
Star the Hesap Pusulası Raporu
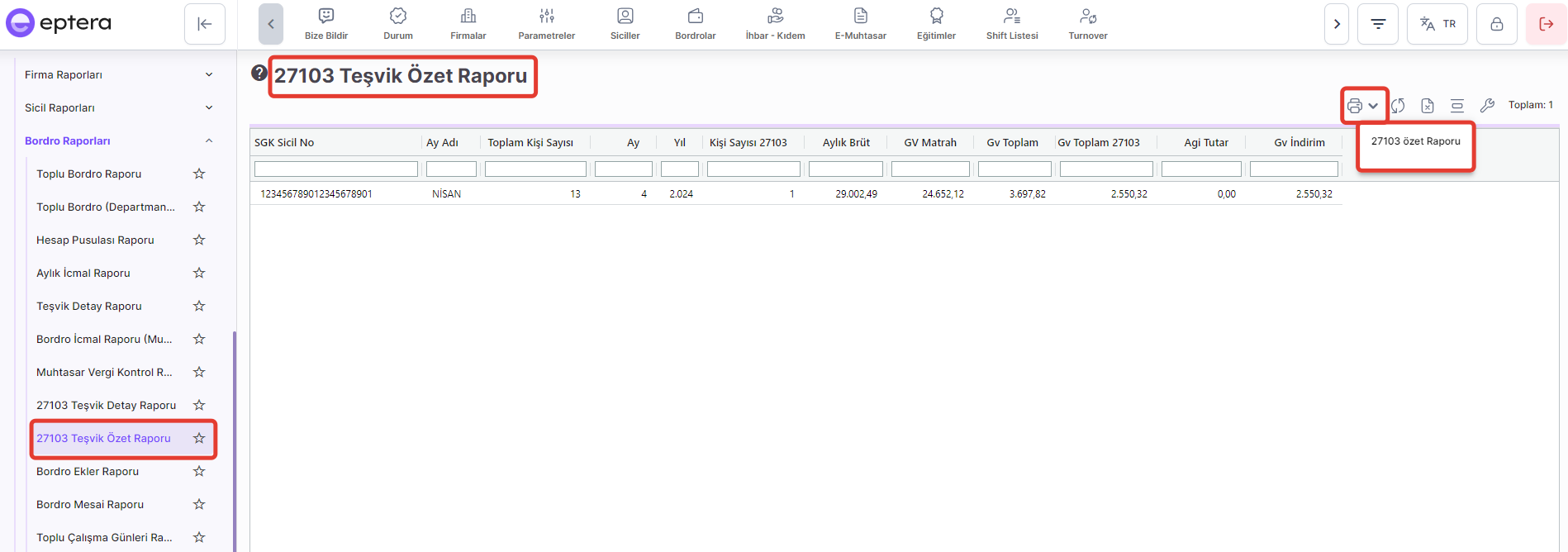click(x=199, y=240)
